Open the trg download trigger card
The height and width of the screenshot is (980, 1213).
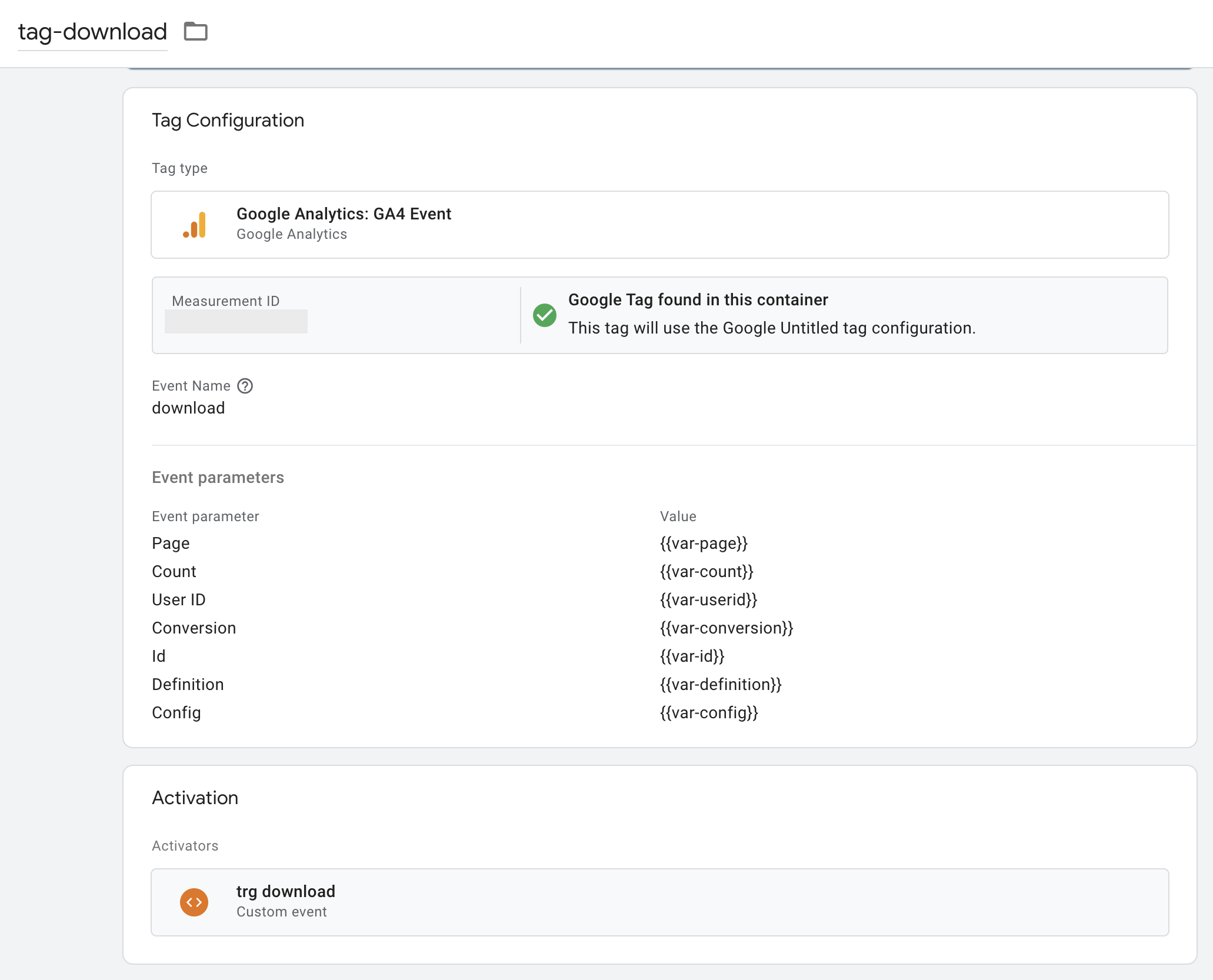tap(659, 902)
